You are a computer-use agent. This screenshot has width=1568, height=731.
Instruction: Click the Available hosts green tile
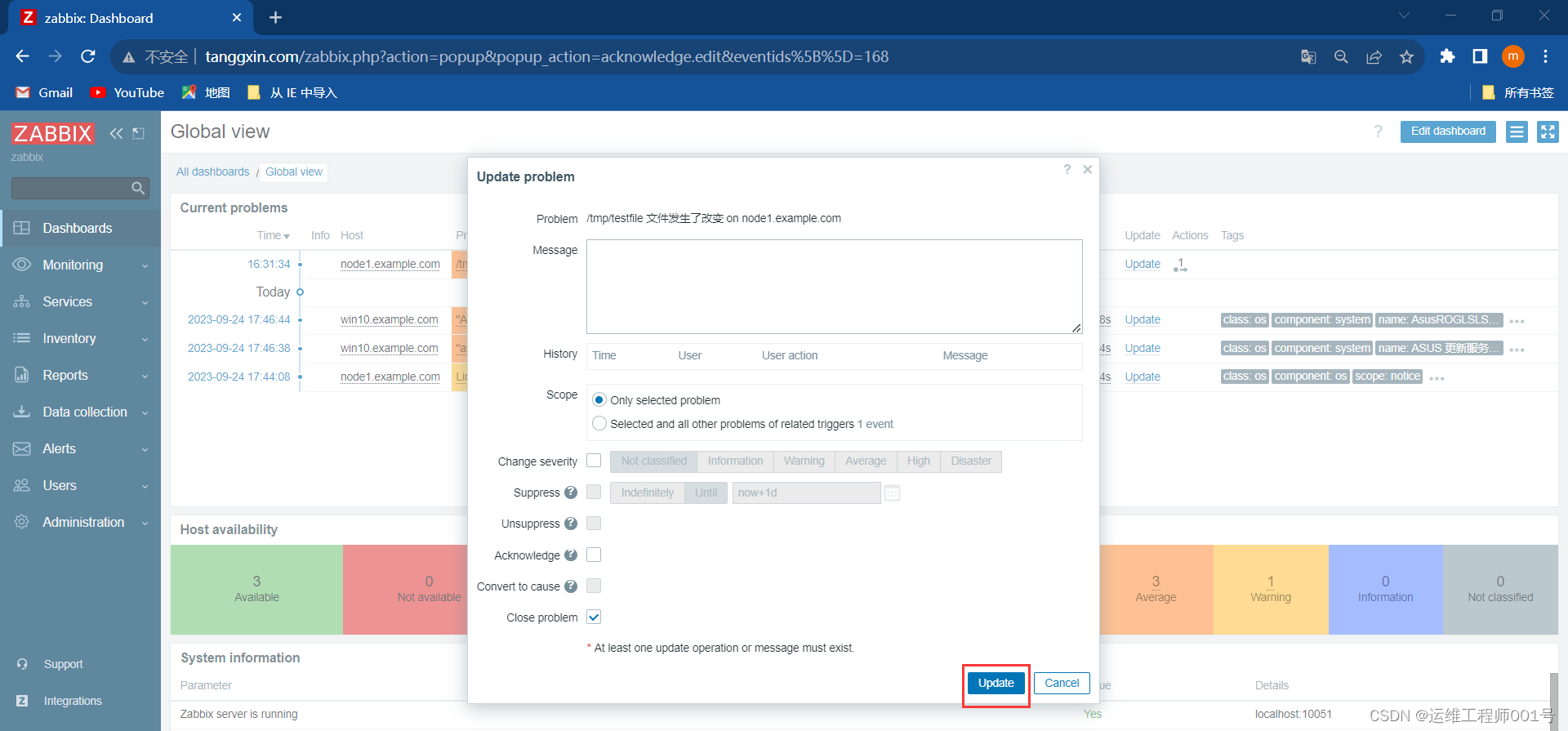(x=256, y=589)
